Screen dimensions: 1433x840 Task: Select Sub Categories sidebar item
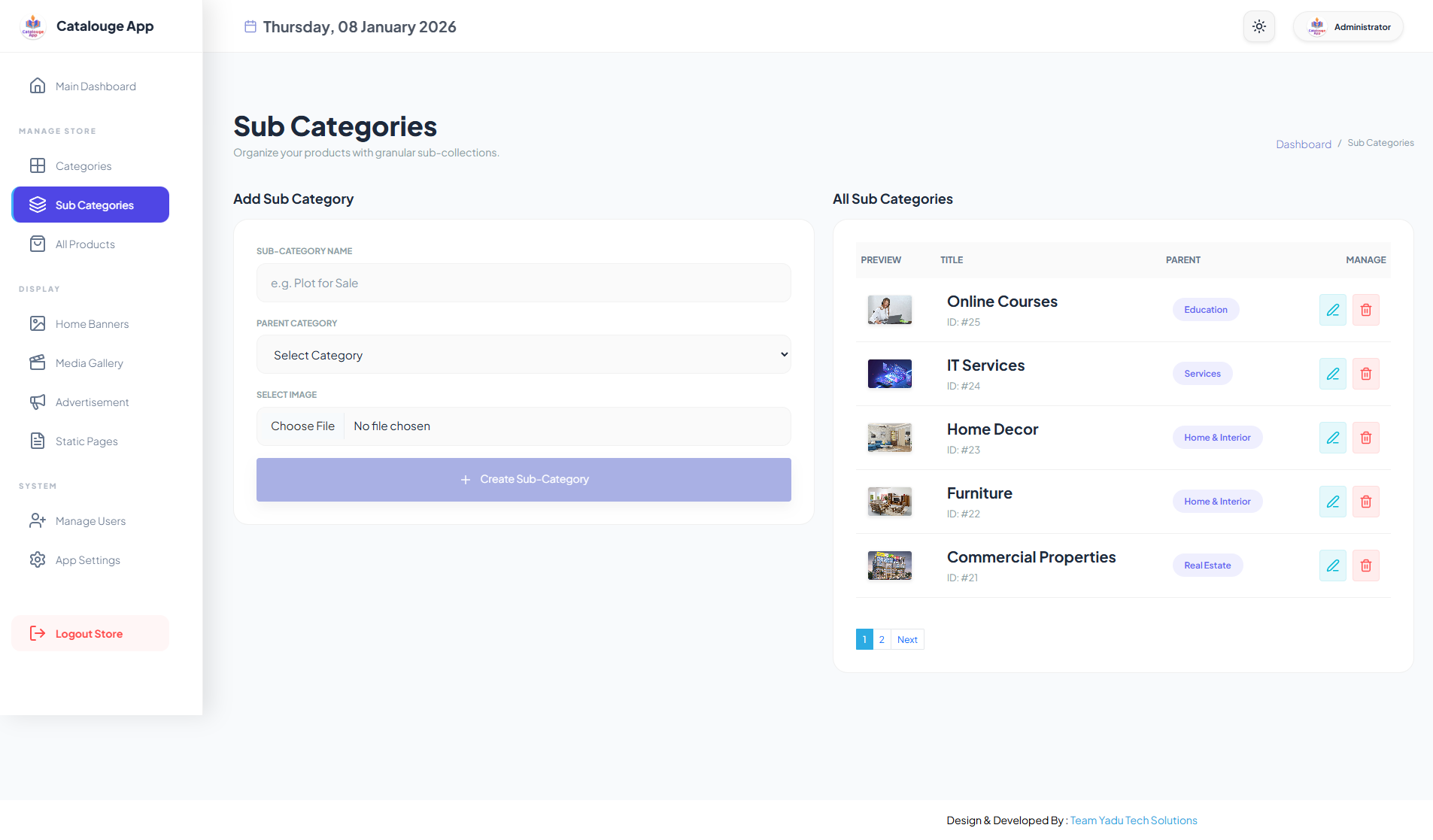(x=90, y=205)
